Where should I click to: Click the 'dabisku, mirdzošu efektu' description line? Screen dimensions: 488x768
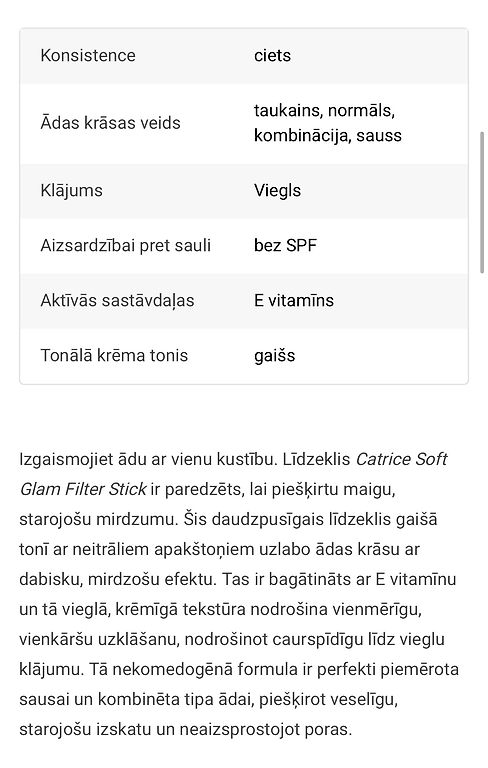[118, 579]
